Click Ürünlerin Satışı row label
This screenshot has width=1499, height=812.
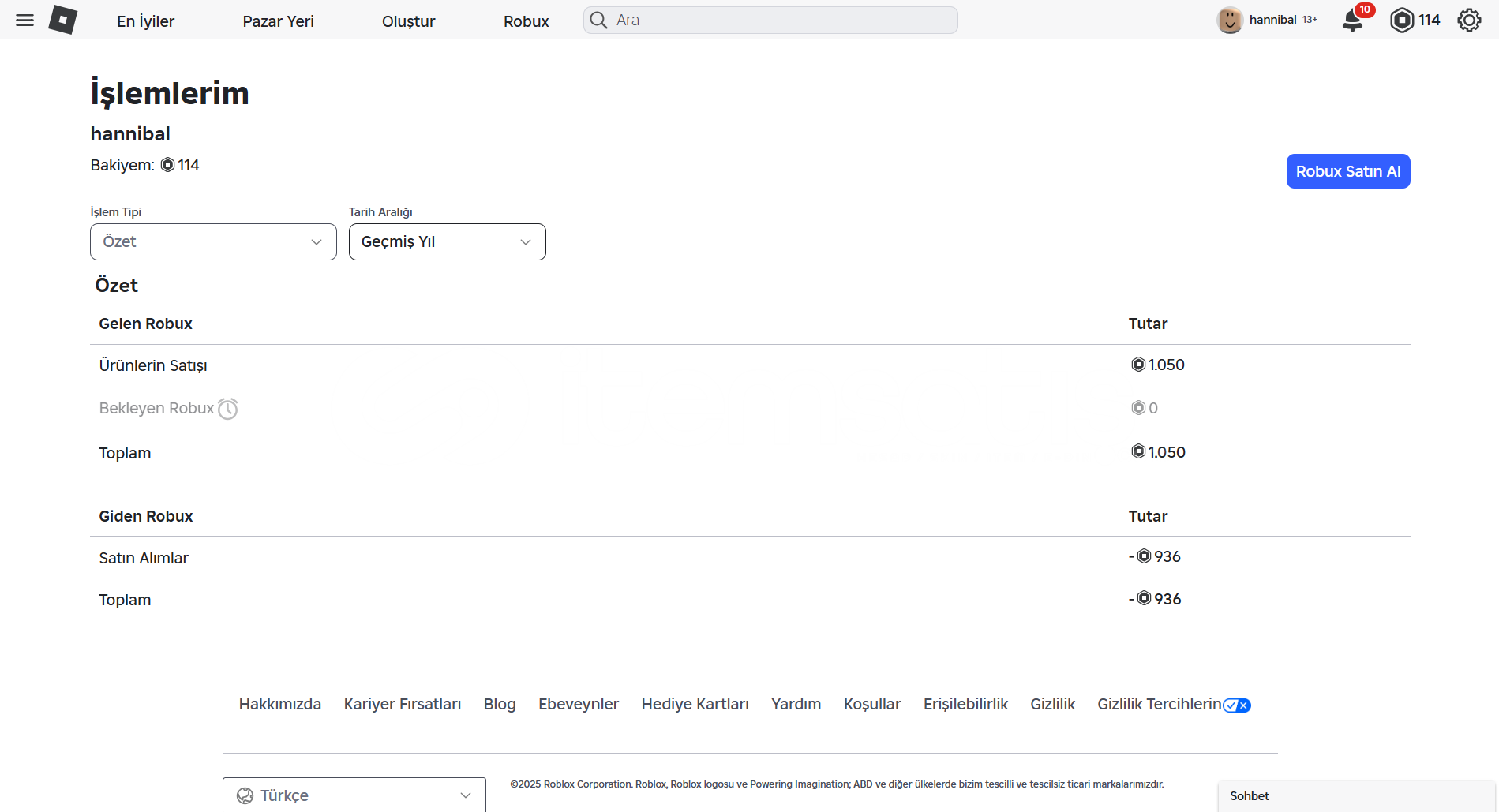pyautogui.click(x=153, y=365)
